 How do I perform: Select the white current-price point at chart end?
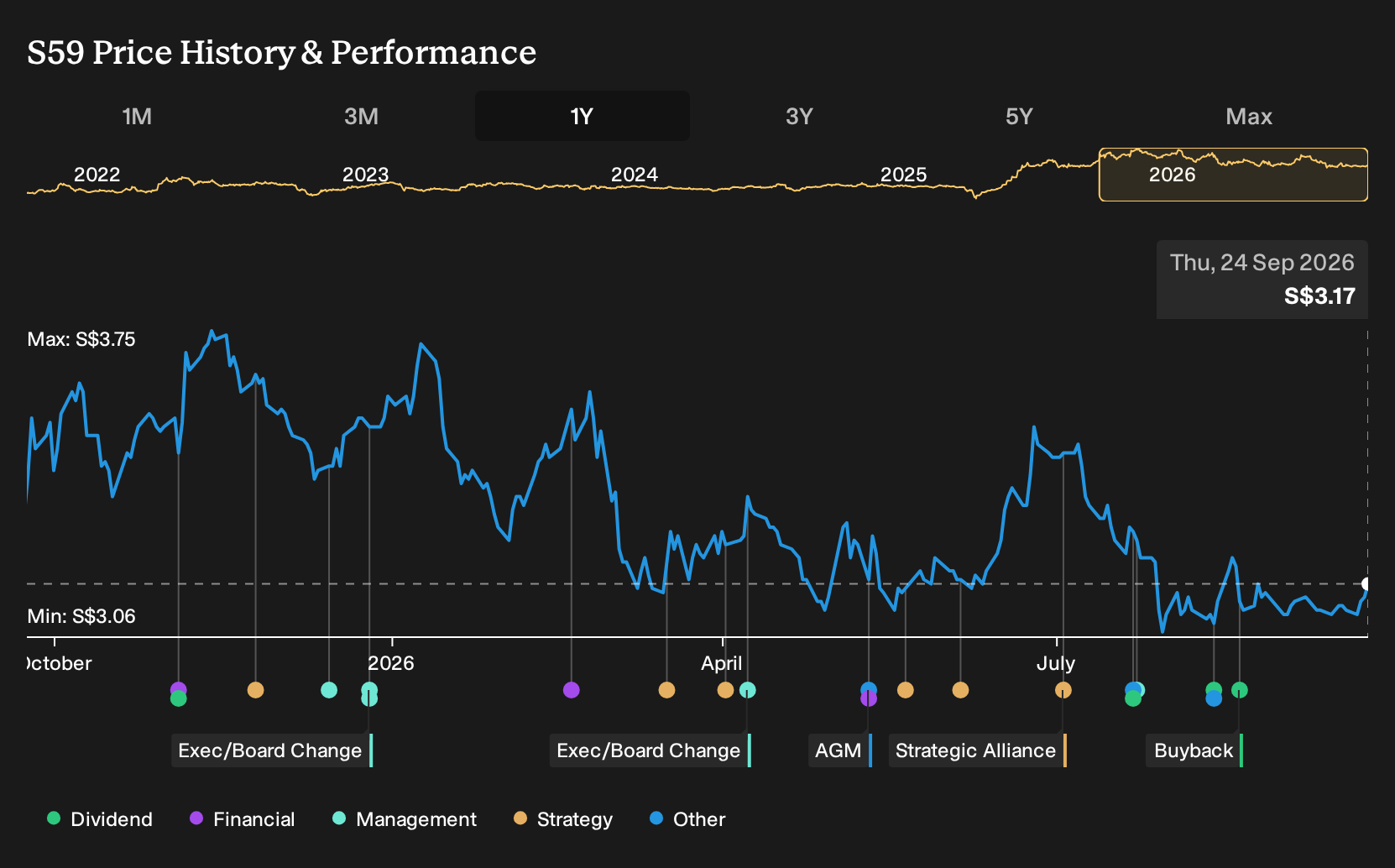click(x=1366, y=583)
